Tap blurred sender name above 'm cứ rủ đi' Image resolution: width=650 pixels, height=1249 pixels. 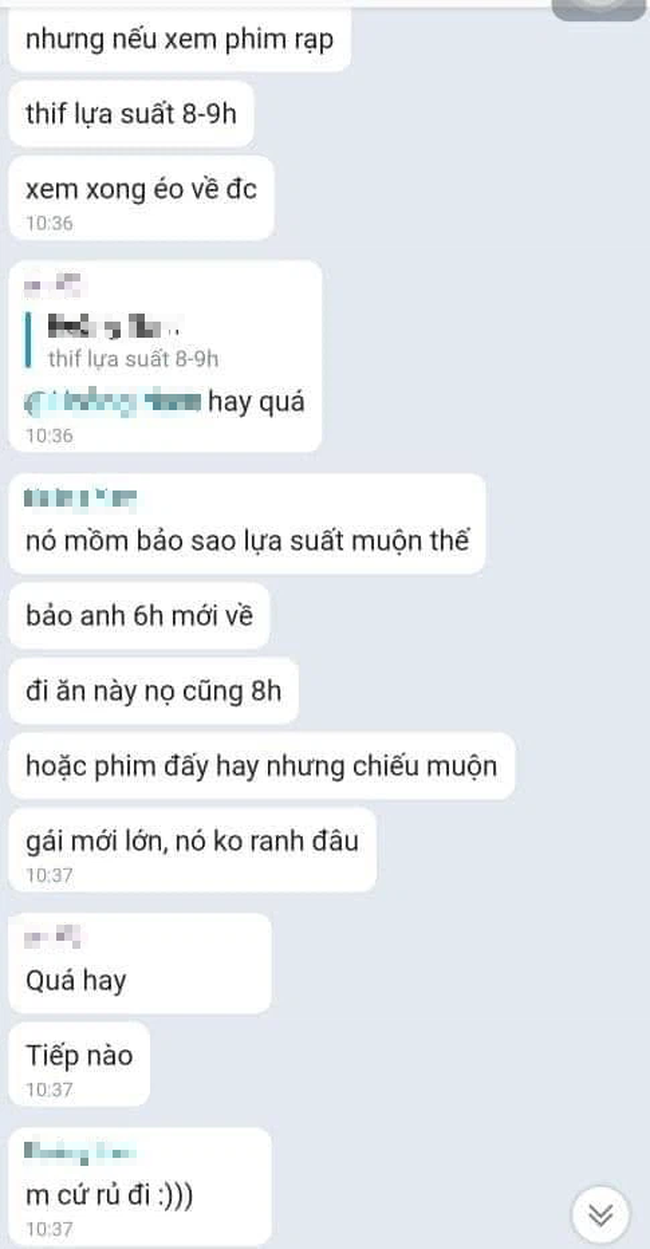pos(79,1151)
